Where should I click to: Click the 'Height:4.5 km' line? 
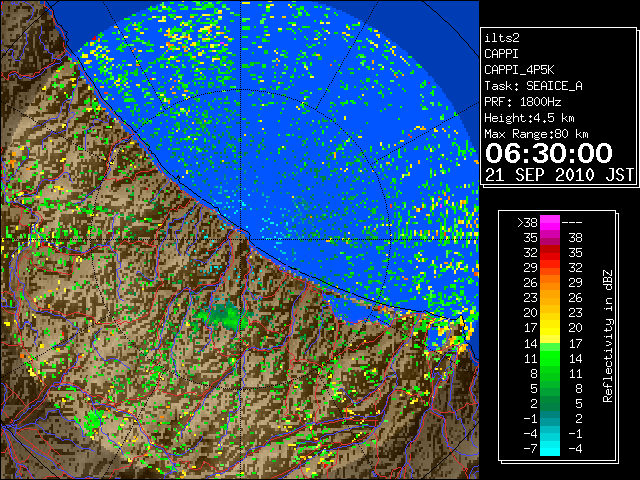point(529,118)
